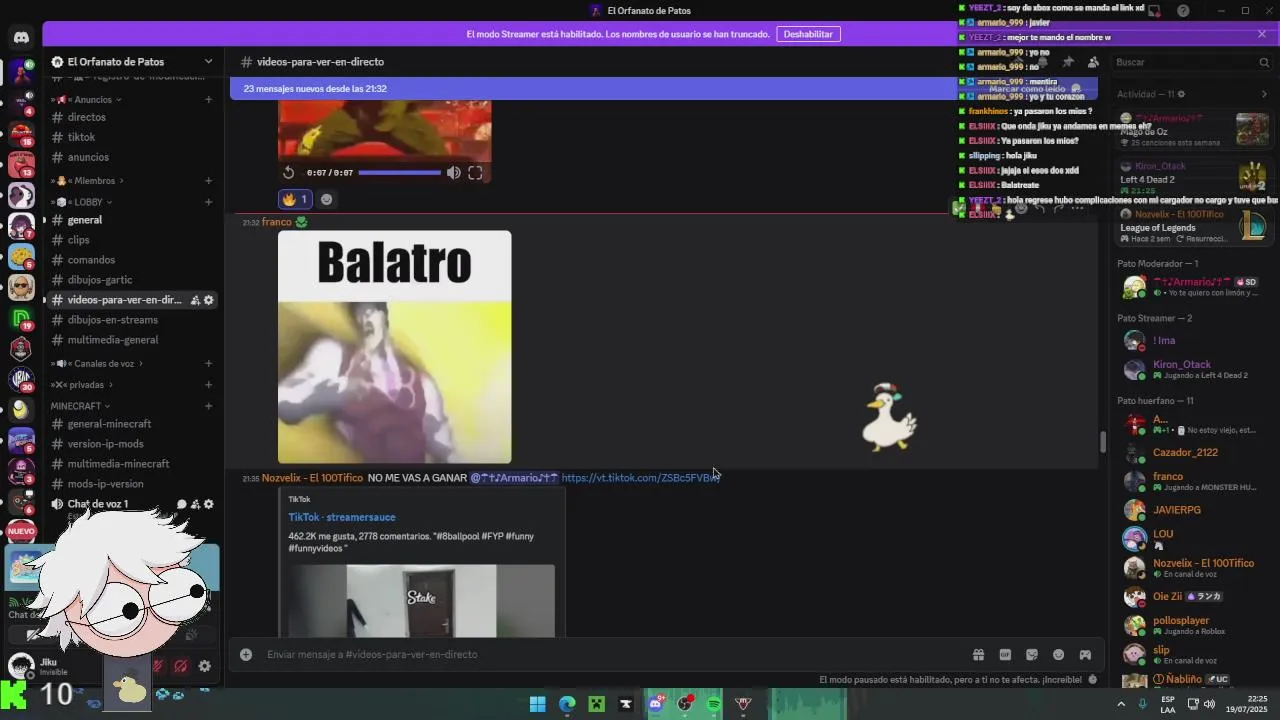This screenshot has width=1280, height=720.
Task: Open Chat de voz 1 settings gear
Action: click(x=208, y=504)
